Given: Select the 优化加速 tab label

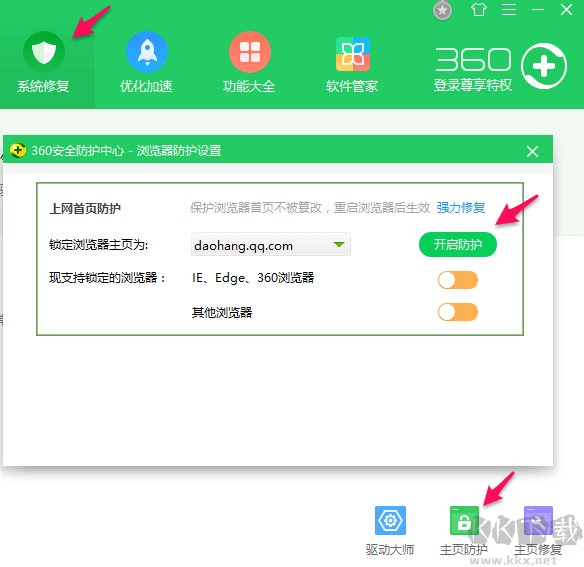Looking at the screenshot, I should click(x=146, y=86).
